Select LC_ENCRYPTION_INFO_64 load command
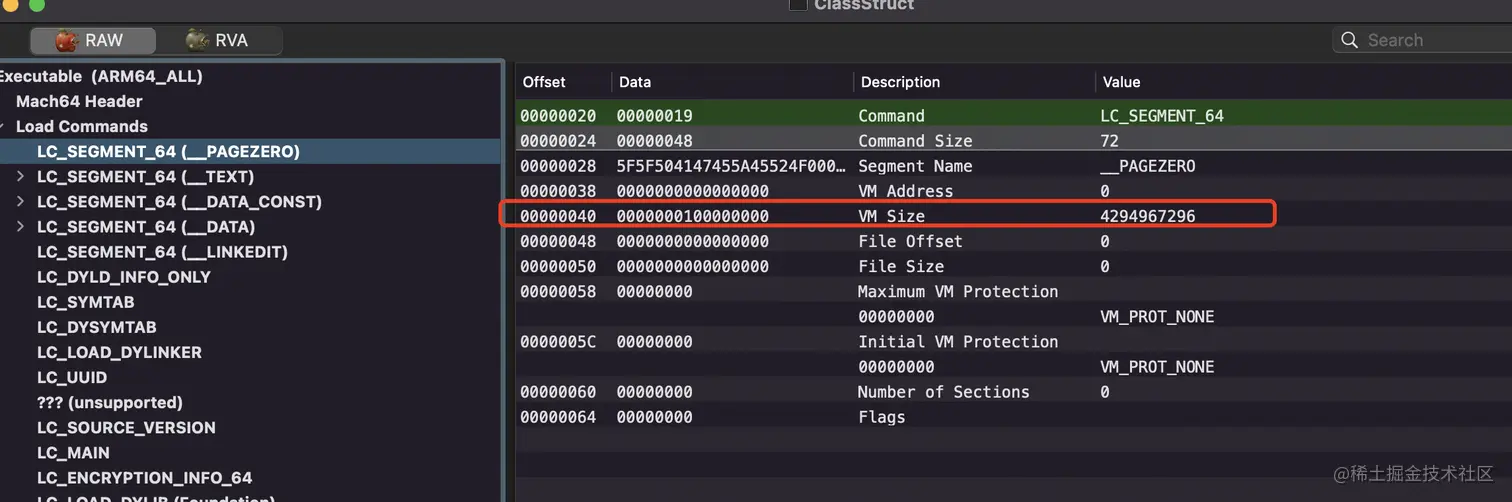This screenshot has height=502, width=1512. pyautogui.click(x=145, y=477)
